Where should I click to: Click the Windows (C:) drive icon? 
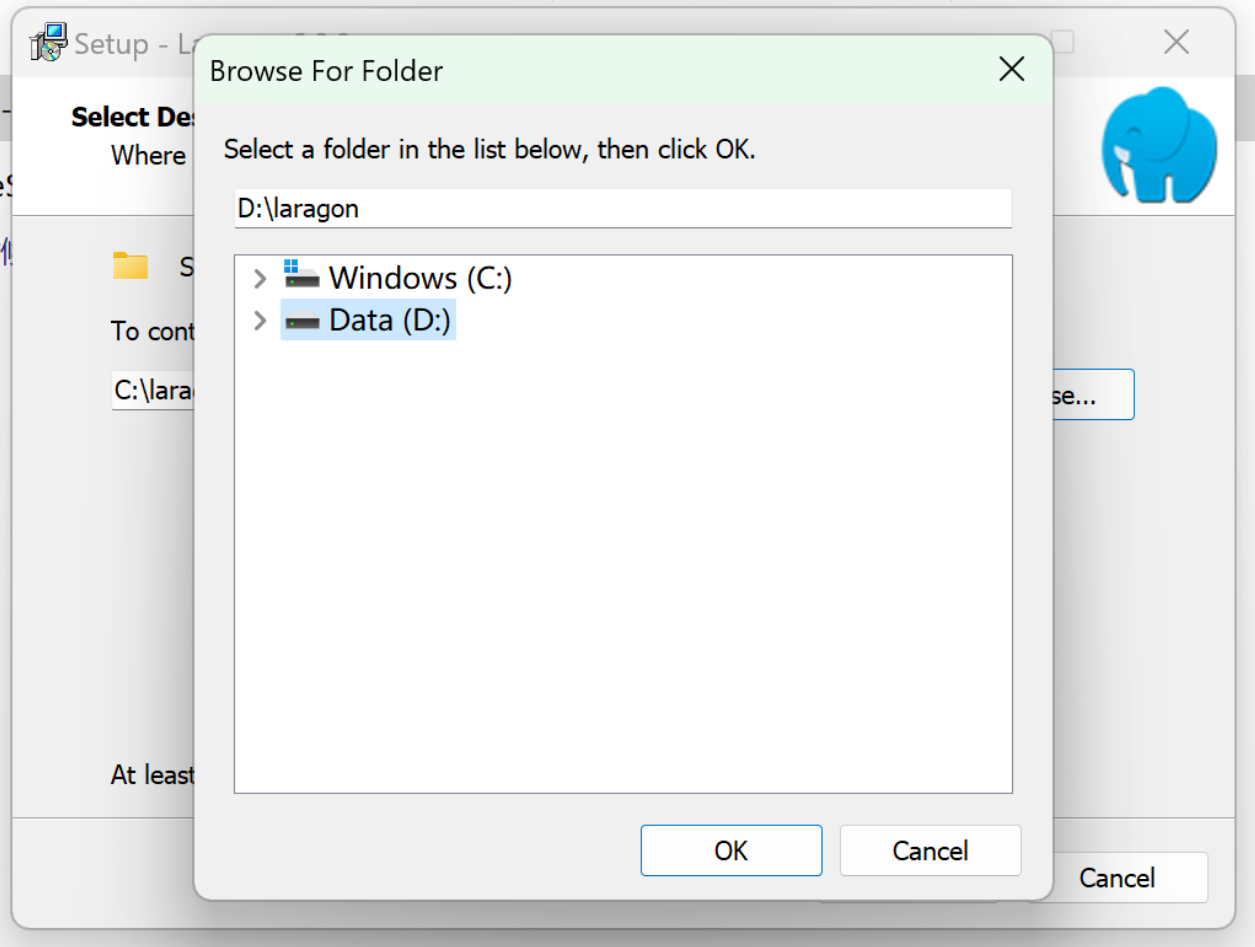(301, 274)
